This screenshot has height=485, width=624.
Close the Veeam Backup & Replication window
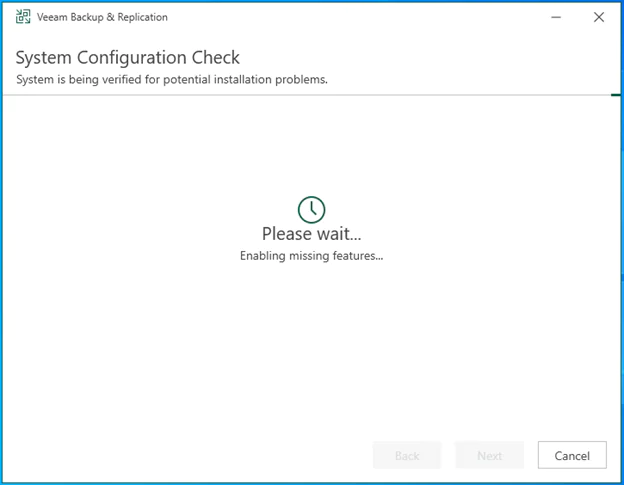pos(598,17)
